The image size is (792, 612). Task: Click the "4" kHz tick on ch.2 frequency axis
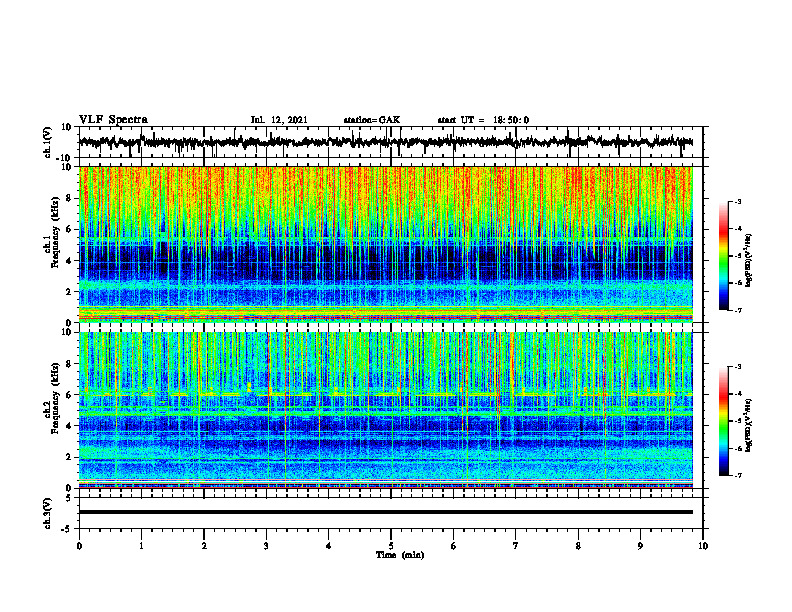[x=70, y=426]
